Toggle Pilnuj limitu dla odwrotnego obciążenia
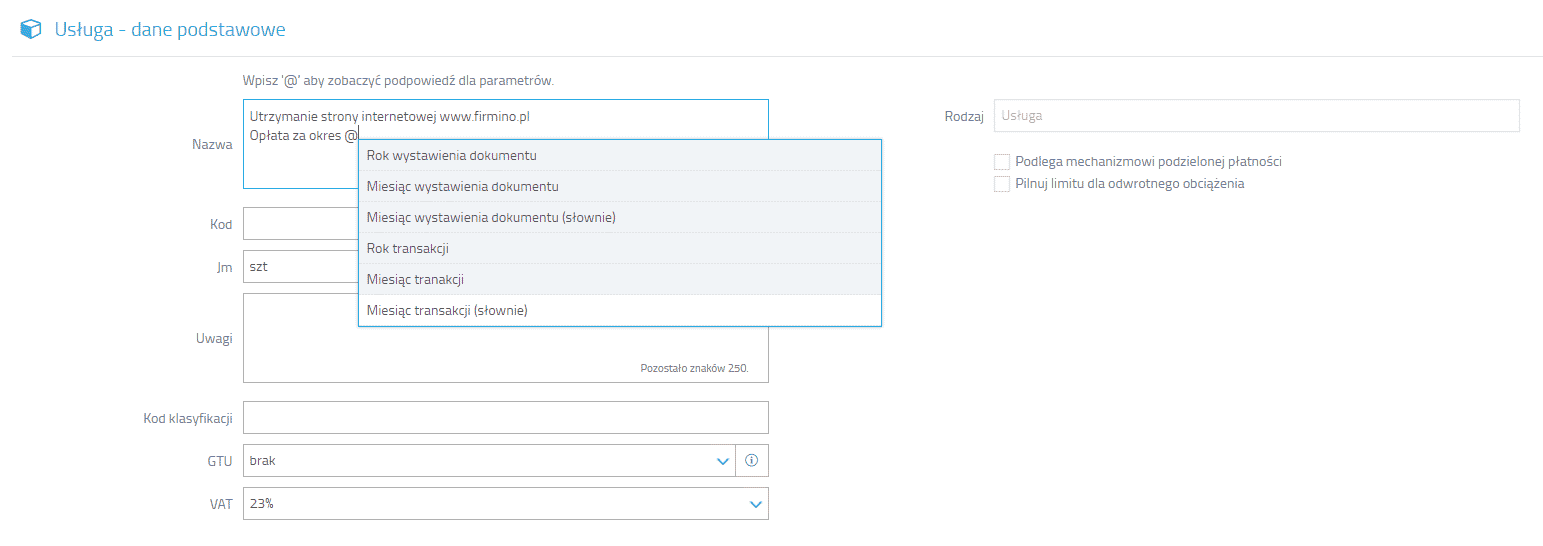Screen dimensions: 1543x546 pyautogui.click(x=1002, y=184)
